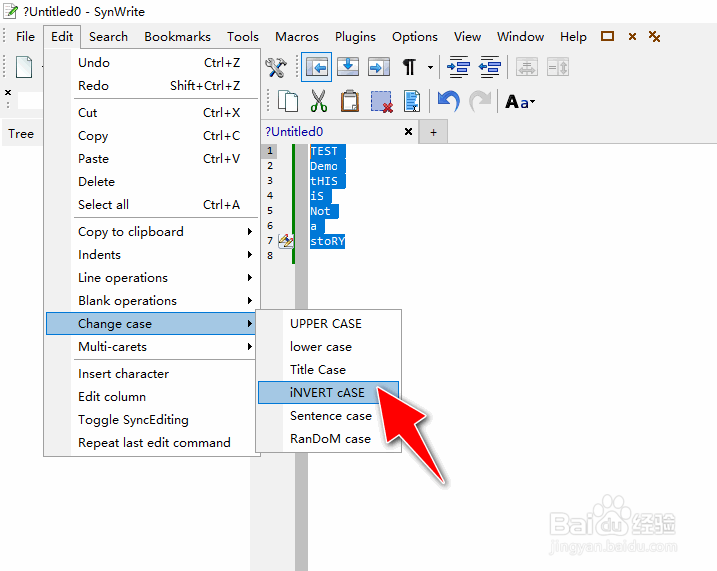Viewport: 717px width, 571px height.
Task: Expand the Multi-carets submenu
Action: [x=152, y=347]
